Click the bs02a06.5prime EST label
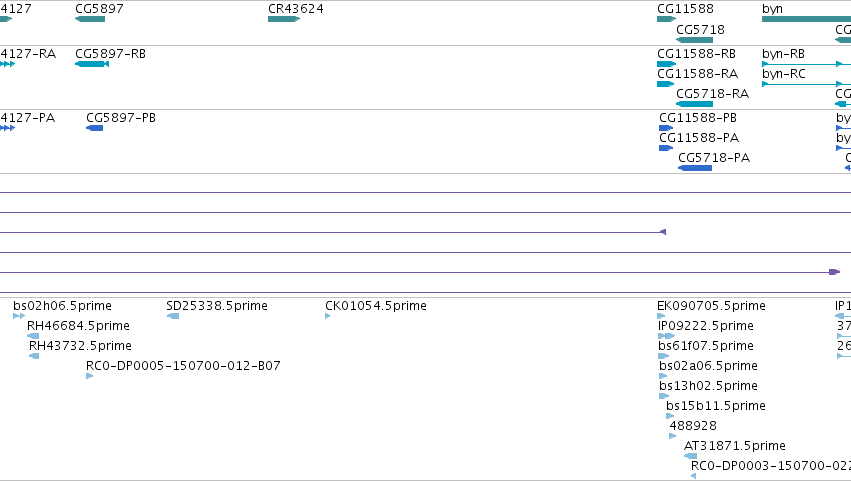 pos(708,366)
